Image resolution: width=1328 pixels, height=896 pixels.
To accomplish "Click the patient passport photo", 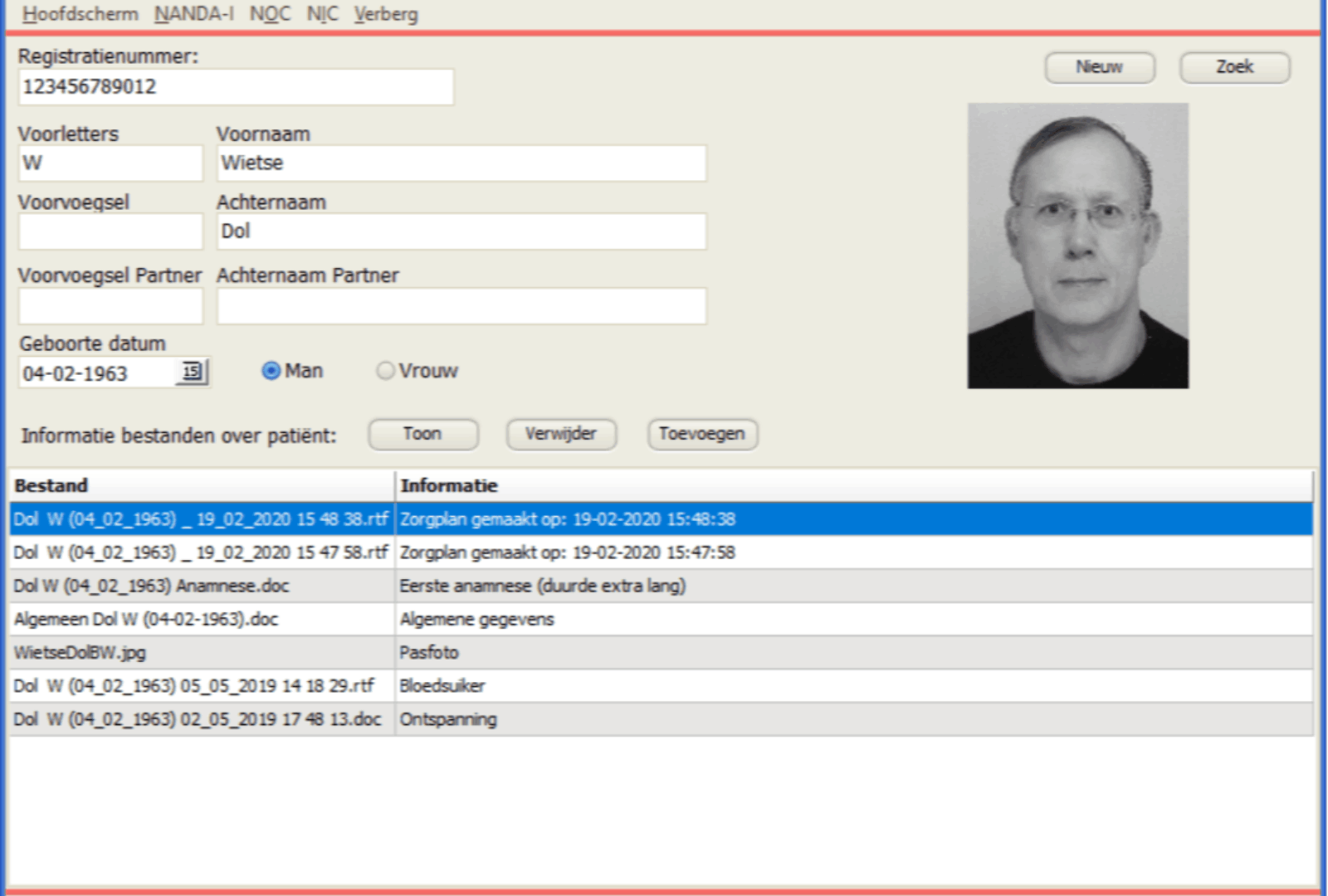I will 1077,246.
